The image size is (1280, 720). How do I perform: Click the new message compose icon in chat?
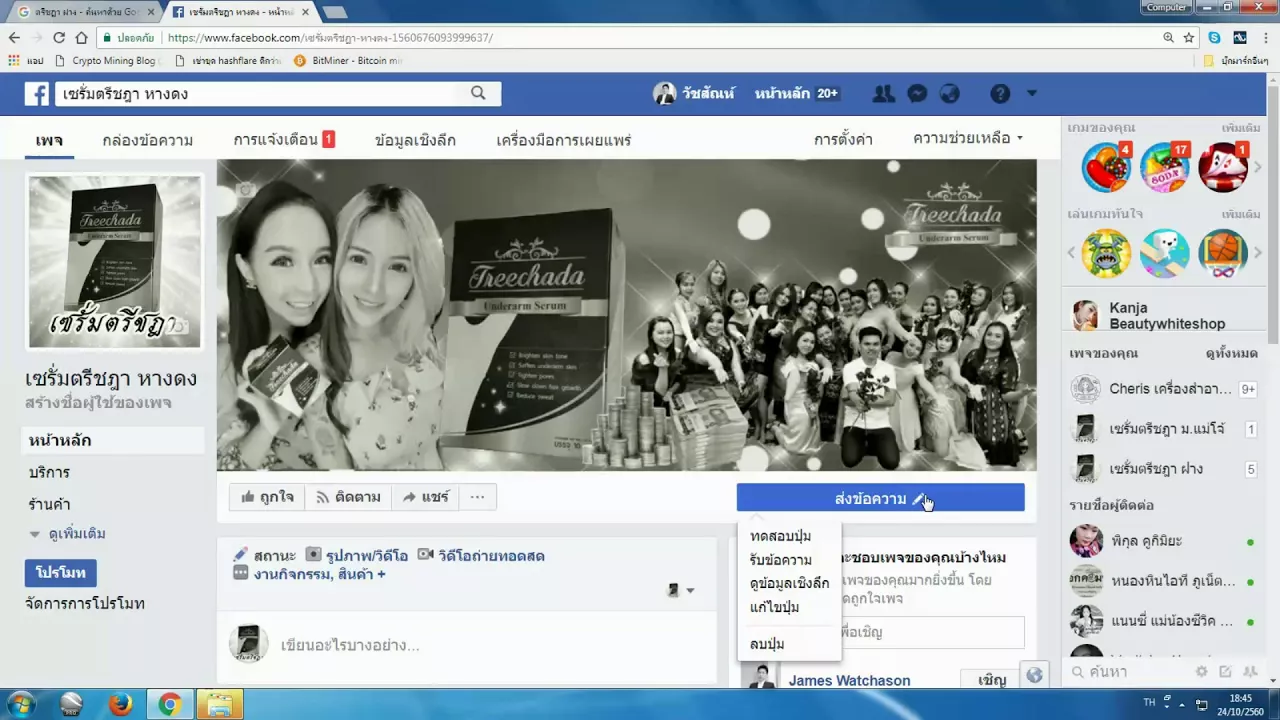[1226, 672]
